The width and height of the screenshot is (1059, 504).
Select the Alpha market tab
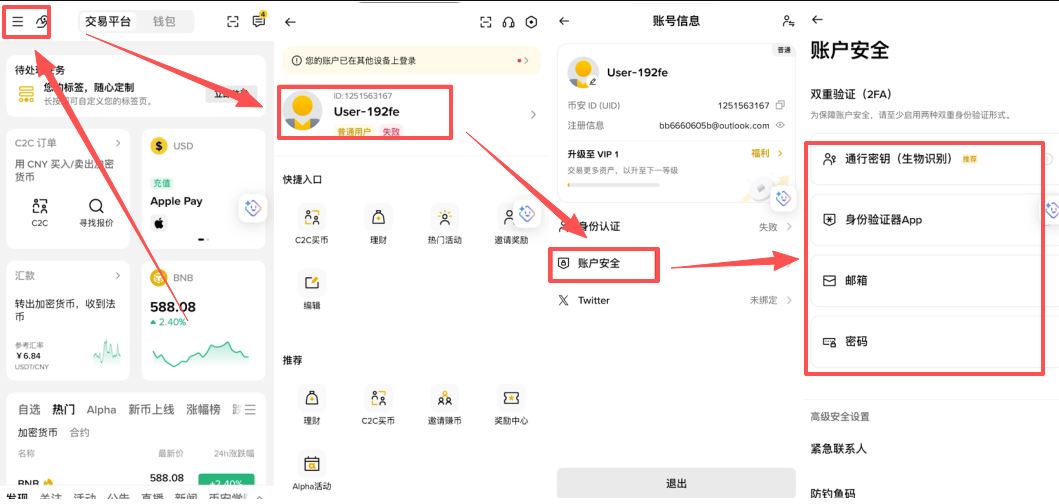tap(101, 409)
